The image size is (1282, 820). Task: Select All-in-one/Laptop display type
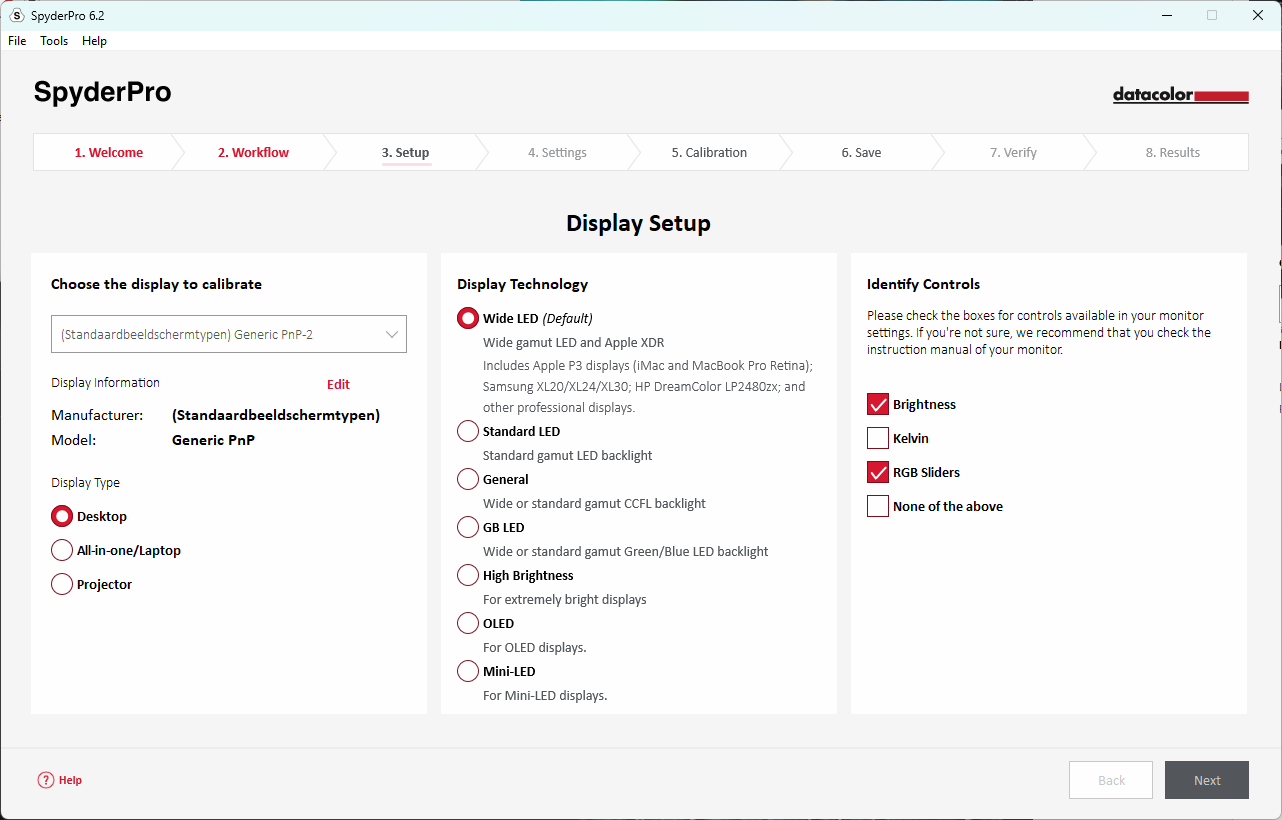62,550
